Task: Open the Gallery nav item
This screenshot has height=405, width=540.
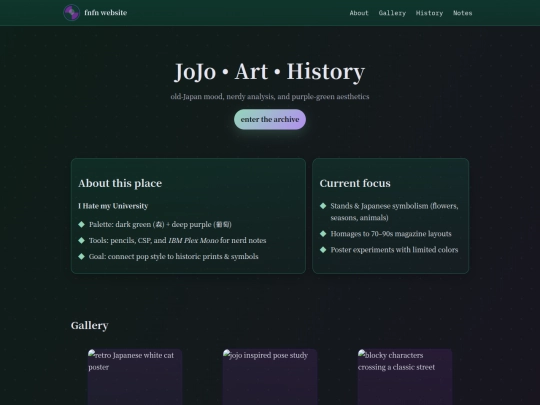Action: tap(392, 13)
